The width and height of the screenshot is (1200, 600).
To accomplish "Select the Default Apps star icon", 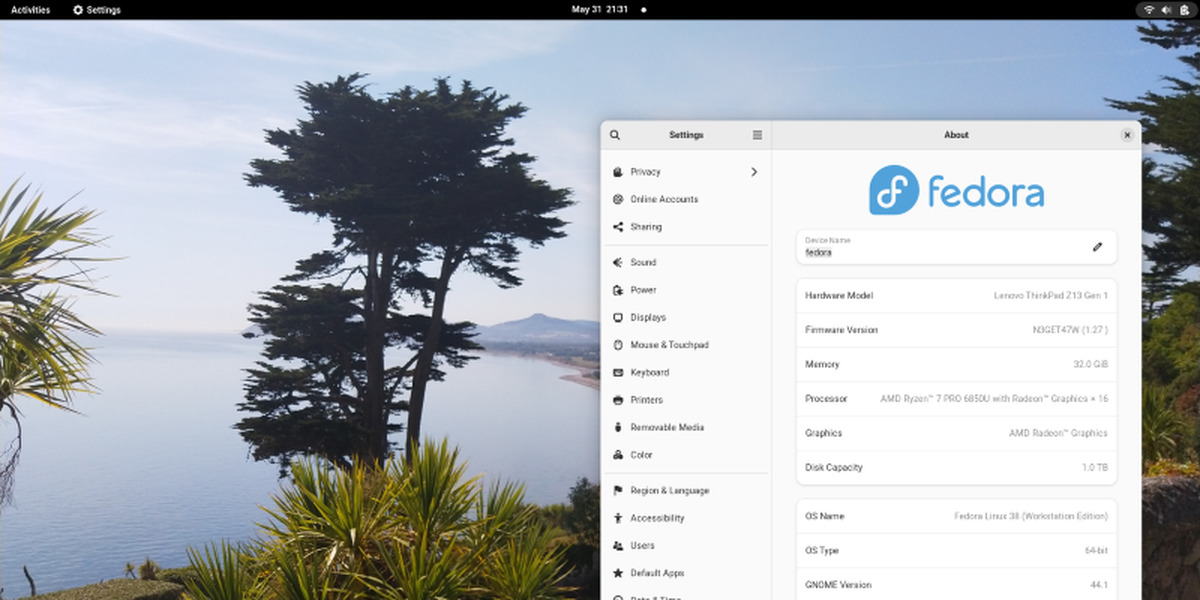I will coord(619,573).
